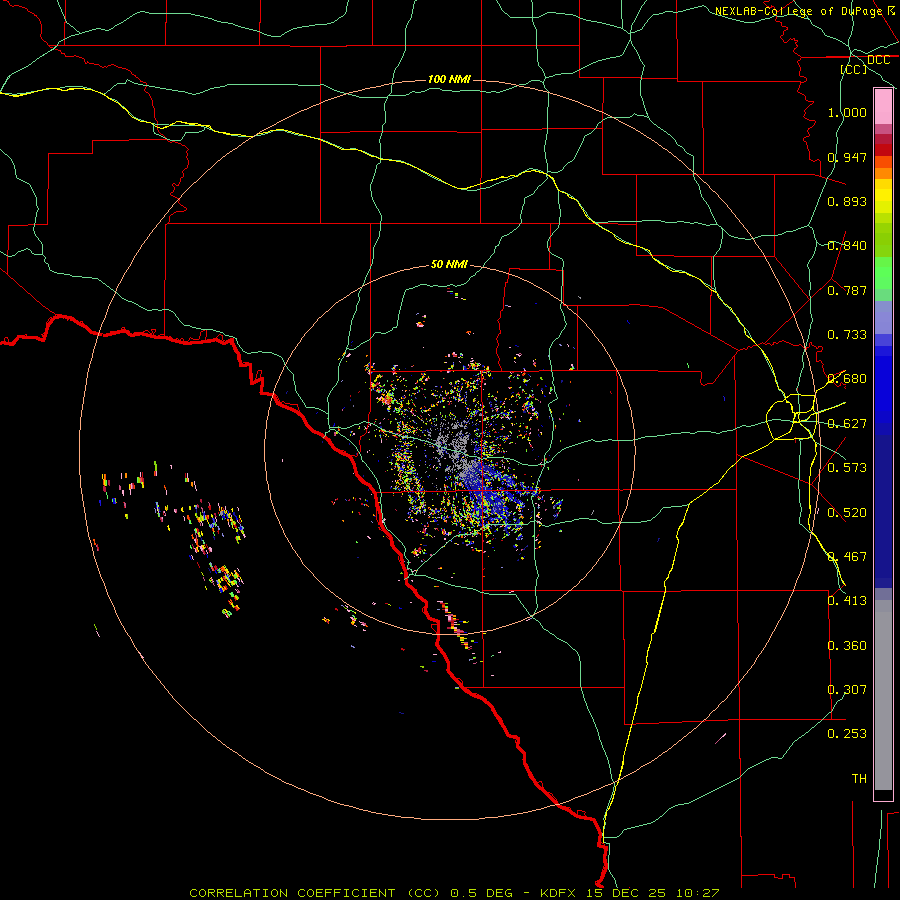Screen dimensions: 900x900
Task: Click the 0.840 legend value
Action: pyautogui.click(x=847, y=246)
